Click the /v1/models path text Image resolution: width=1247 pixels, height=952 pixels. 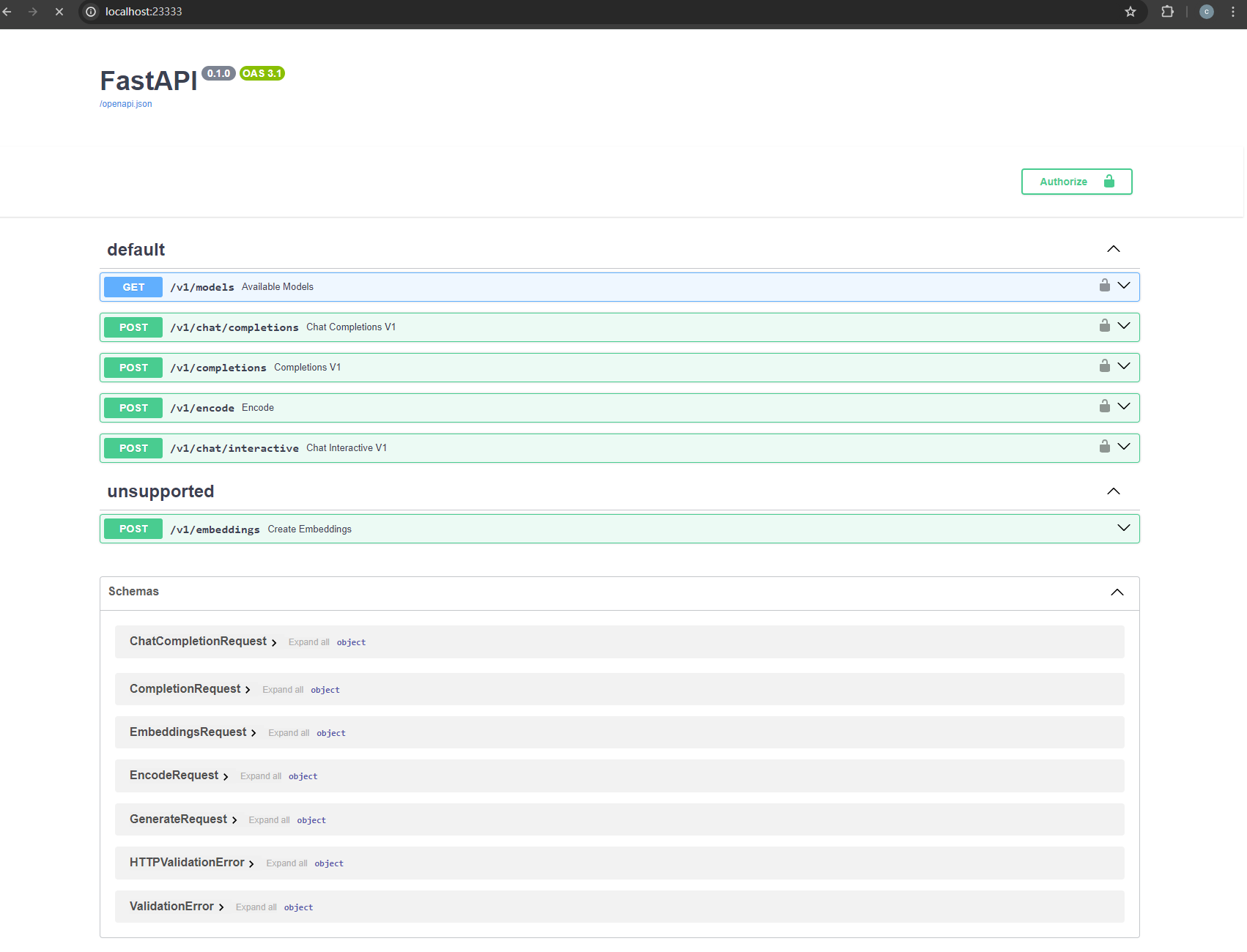(x=202, y=287)
